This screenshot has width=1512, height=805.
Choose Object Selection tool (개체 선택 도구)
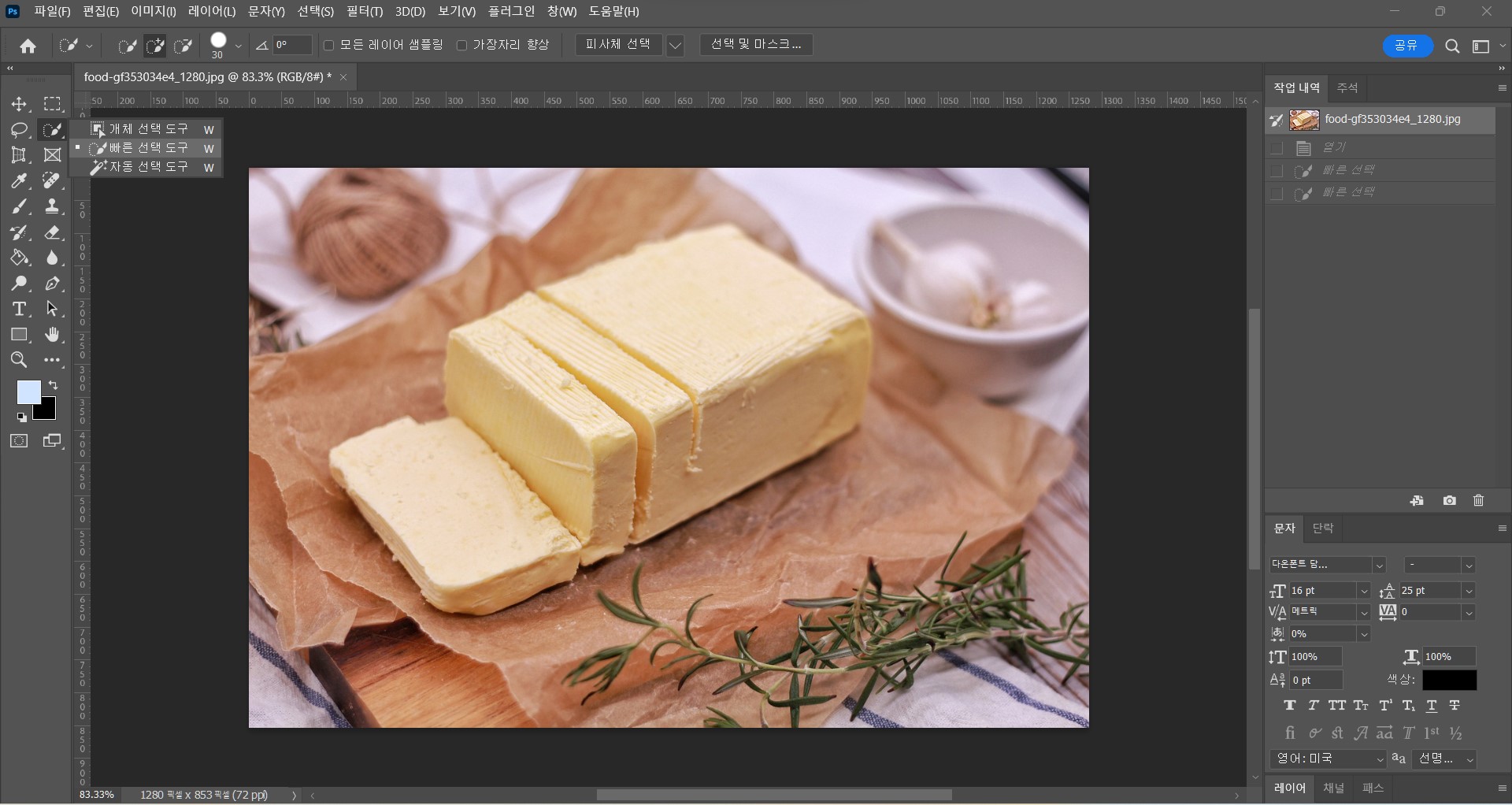click(146, 129)
